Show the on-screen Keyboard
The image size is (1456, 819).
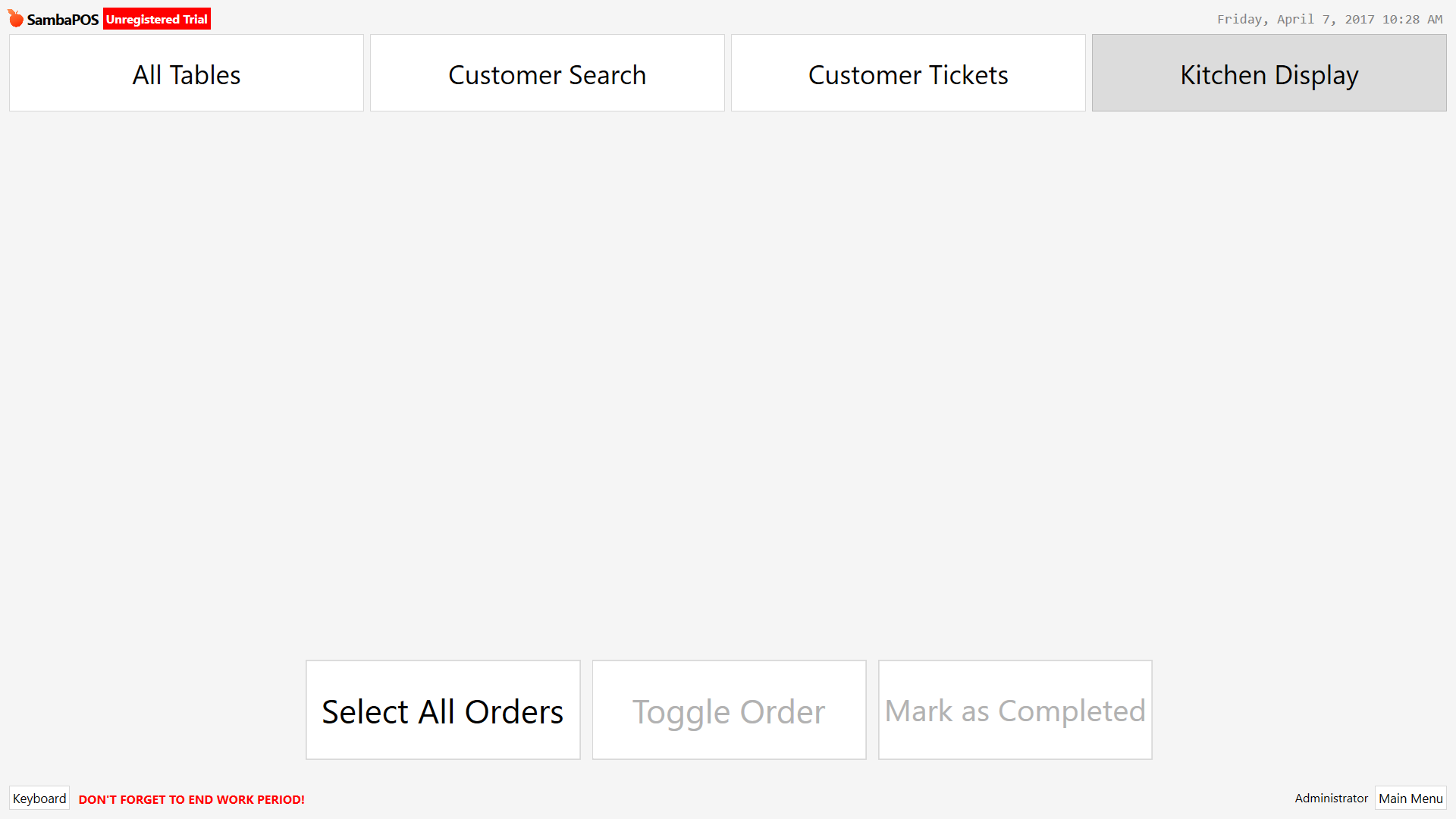(39, 799)
